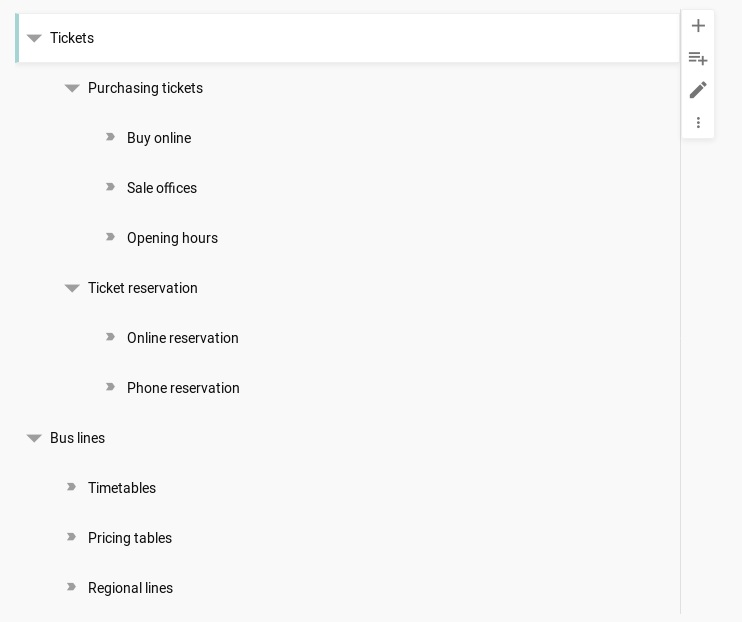
Task: Select the Online reservation item
Action: pos(183,338)
